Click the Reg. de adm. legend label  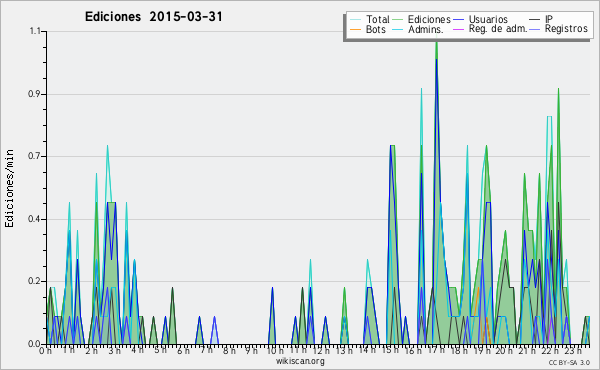(498, 29)
